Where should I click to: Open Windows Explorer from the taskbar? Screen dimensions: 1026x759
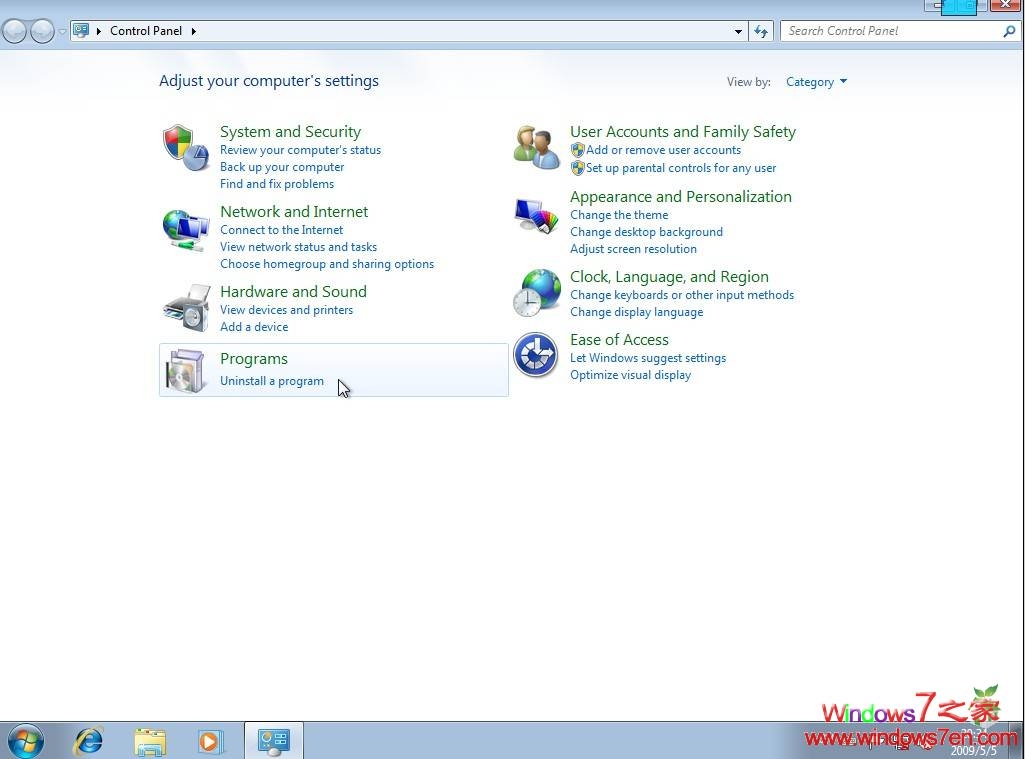point(149,741)
